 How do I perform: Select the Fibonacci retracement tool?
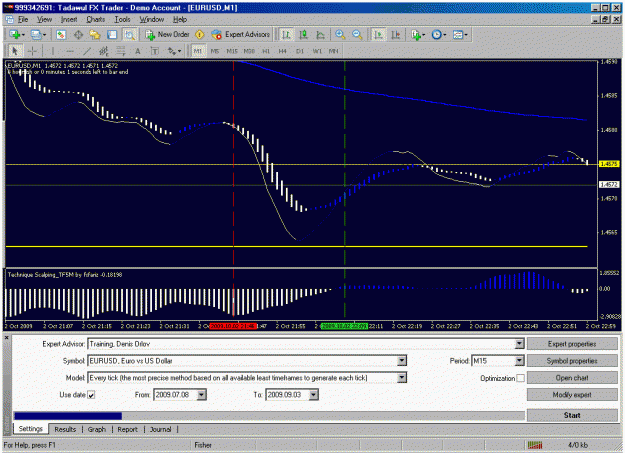(120, 51)
